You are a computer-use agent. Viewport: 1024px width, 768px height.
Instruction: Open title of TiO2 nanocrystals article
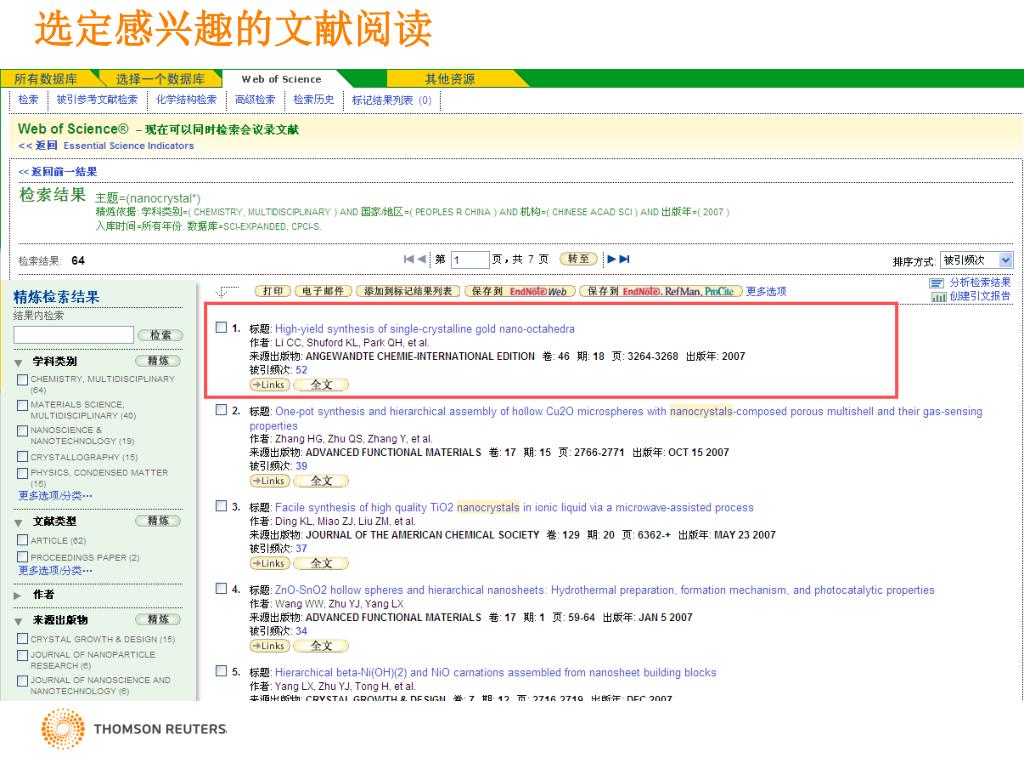click(515, 507)
